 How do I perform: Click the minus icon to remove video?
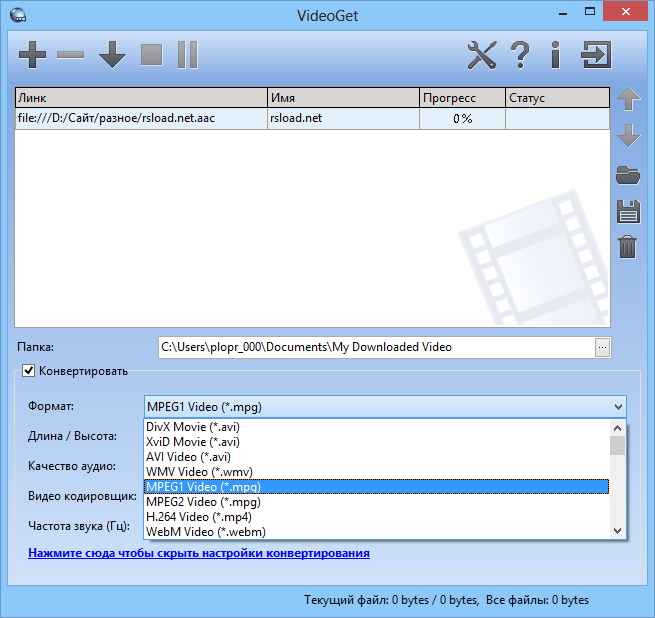coord(71,54)
